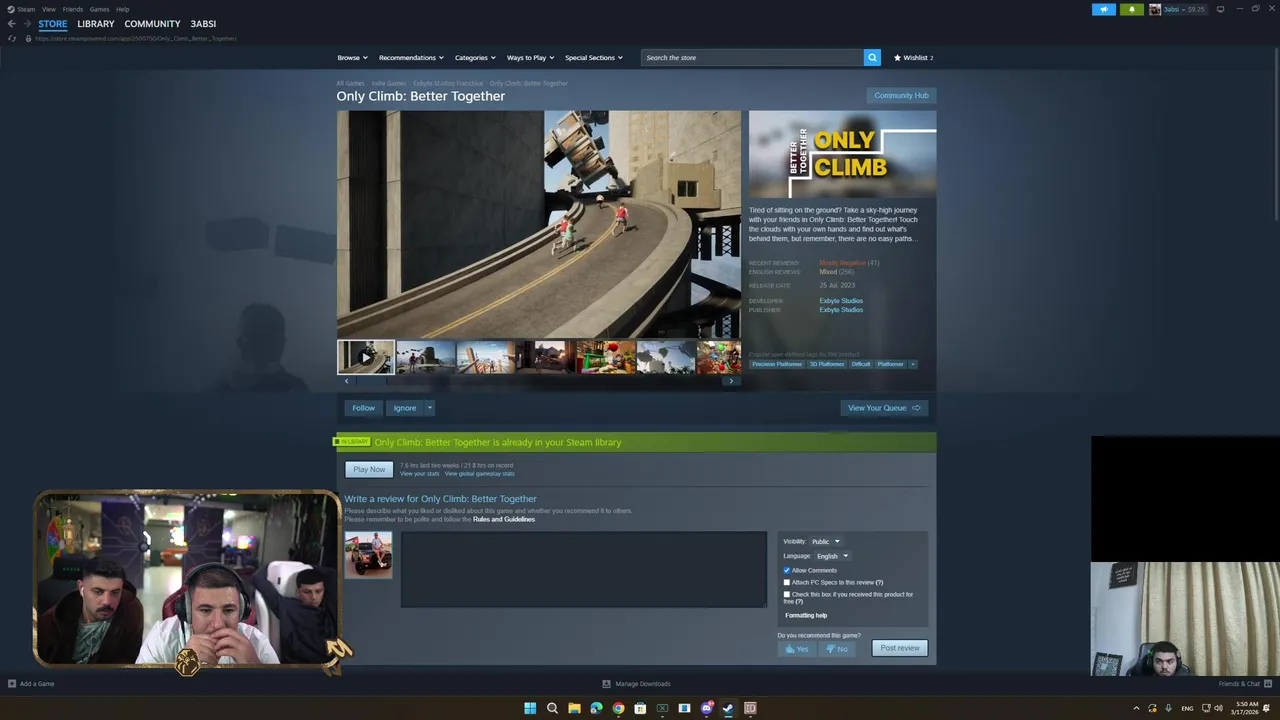Screen dimensions: 1280x720
Task: Open the Rules and Guidelines link
Action: (504, 519)
